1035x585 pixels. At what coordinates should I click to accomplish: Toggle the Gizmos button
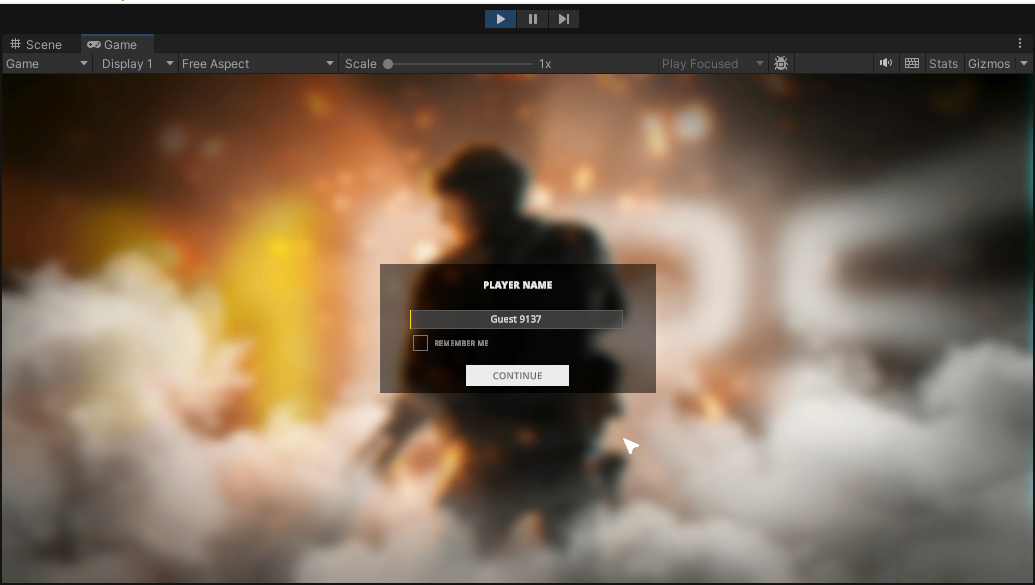(988, 63)
